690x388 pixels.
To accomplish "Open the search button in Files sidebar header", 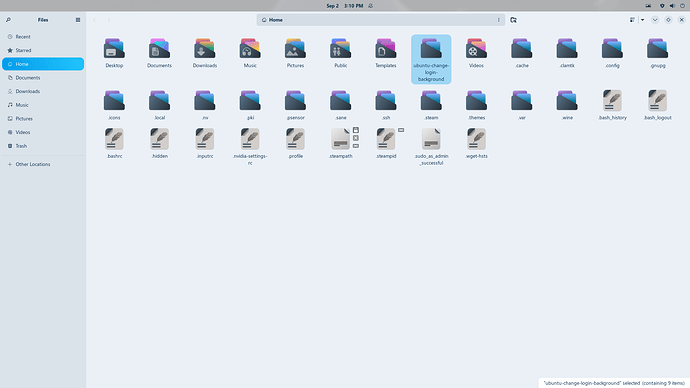I will point(8,20).
